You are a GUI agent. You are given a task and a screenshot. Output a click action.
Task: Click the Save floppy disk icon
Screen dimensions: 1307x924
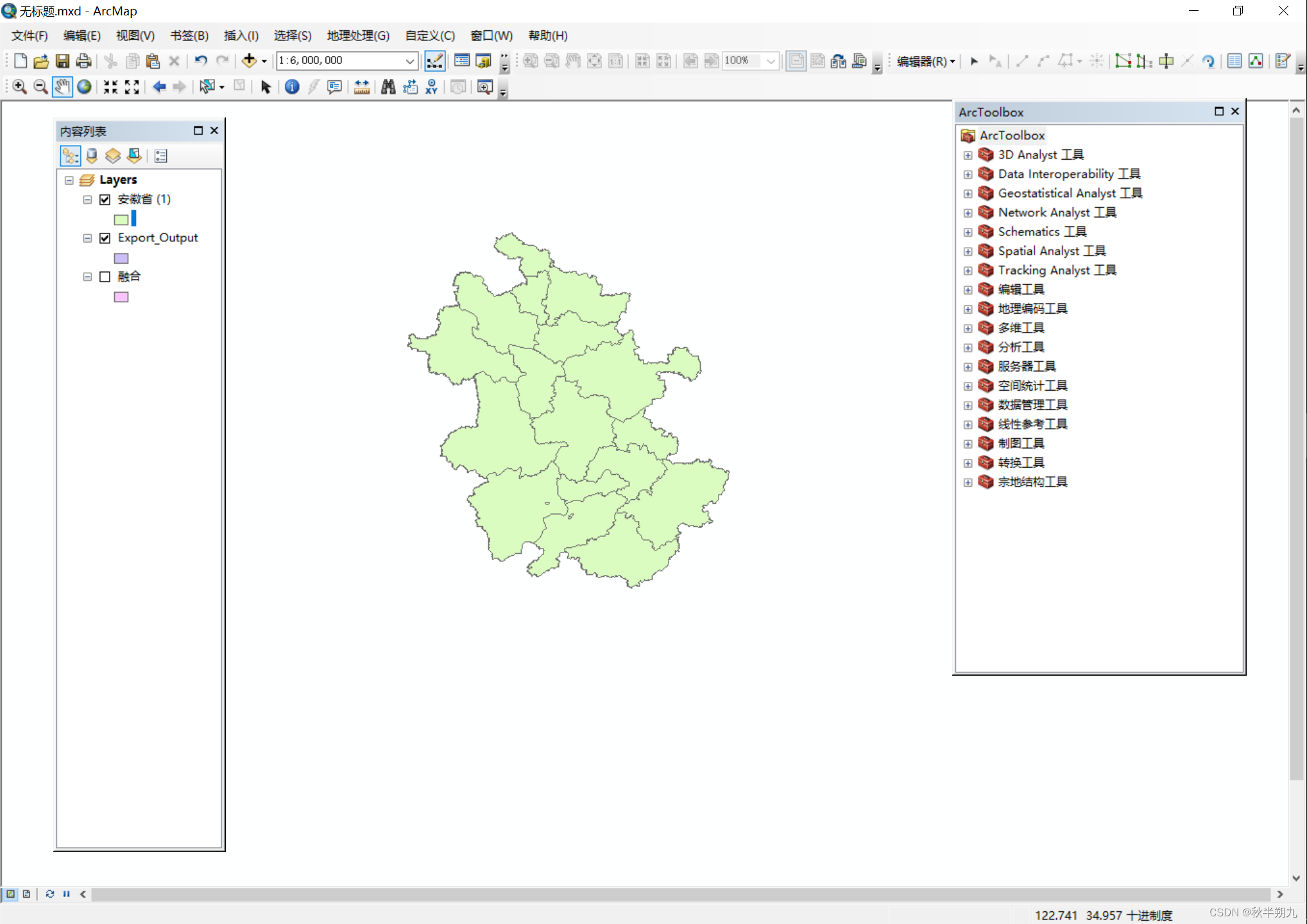[62, 61]
